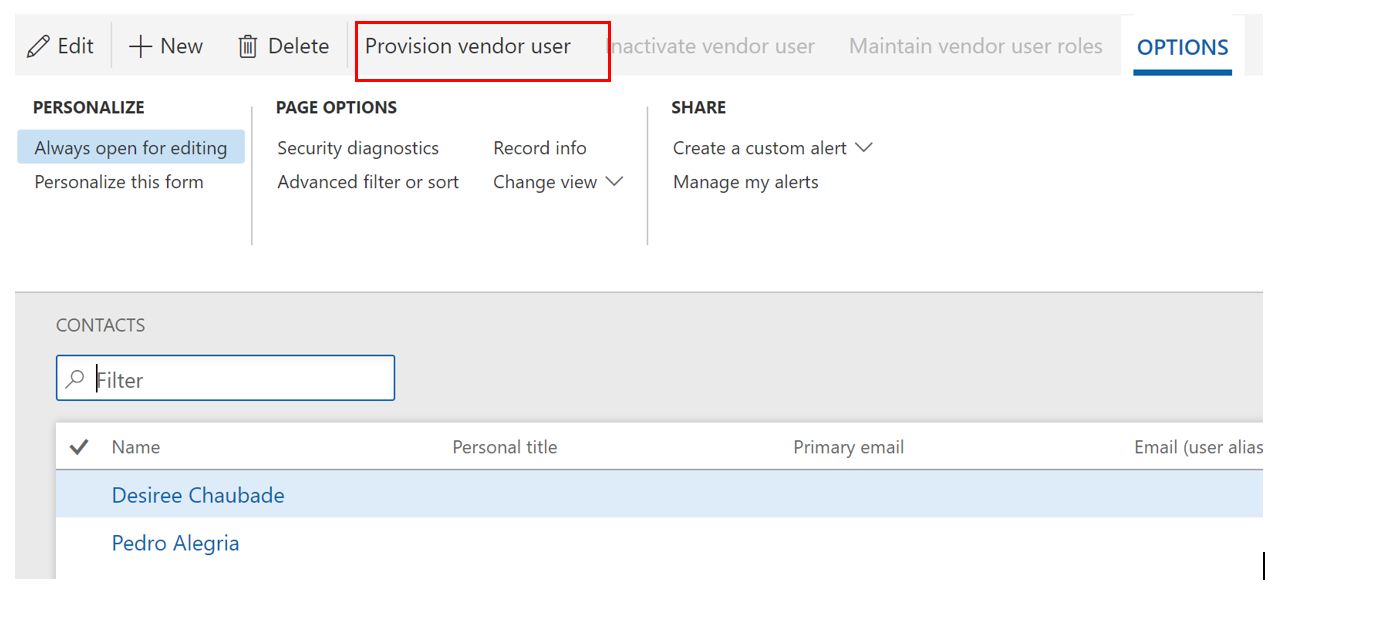Open Advanced filter or sort
Screen dimensions: 1379x618
[368, 182]
